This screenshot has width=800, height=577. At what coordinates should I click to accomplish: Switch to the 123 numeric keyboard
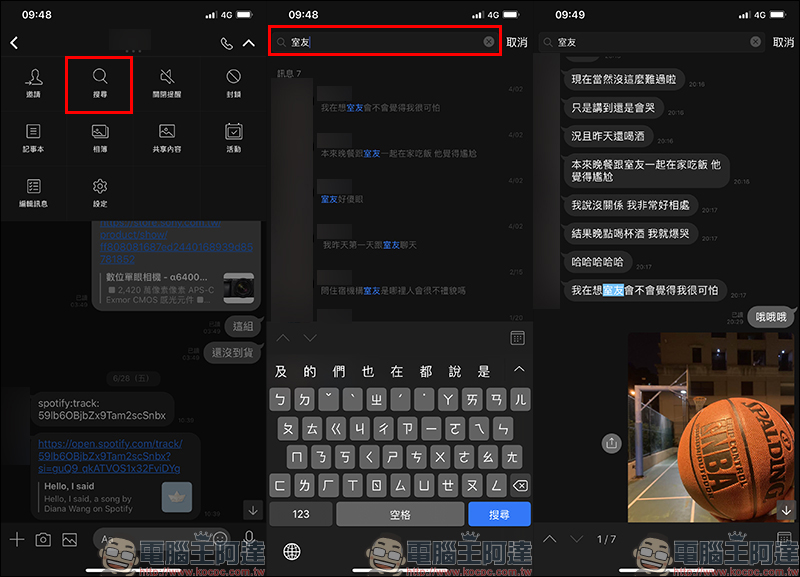click(301, 514)
